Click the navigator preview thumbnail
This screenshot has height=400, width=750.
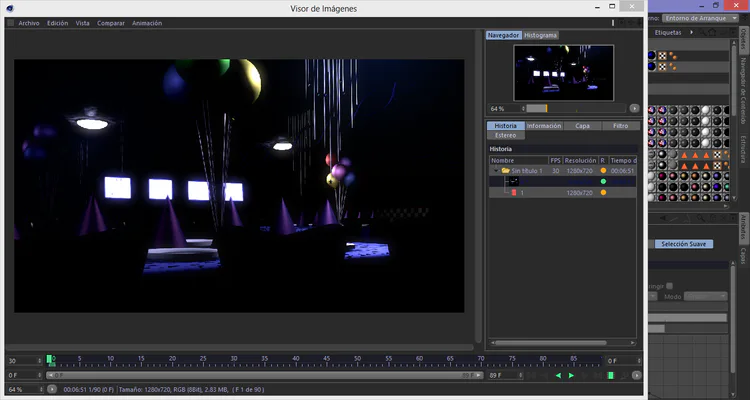pyautogui.click(x=563, y=73)
